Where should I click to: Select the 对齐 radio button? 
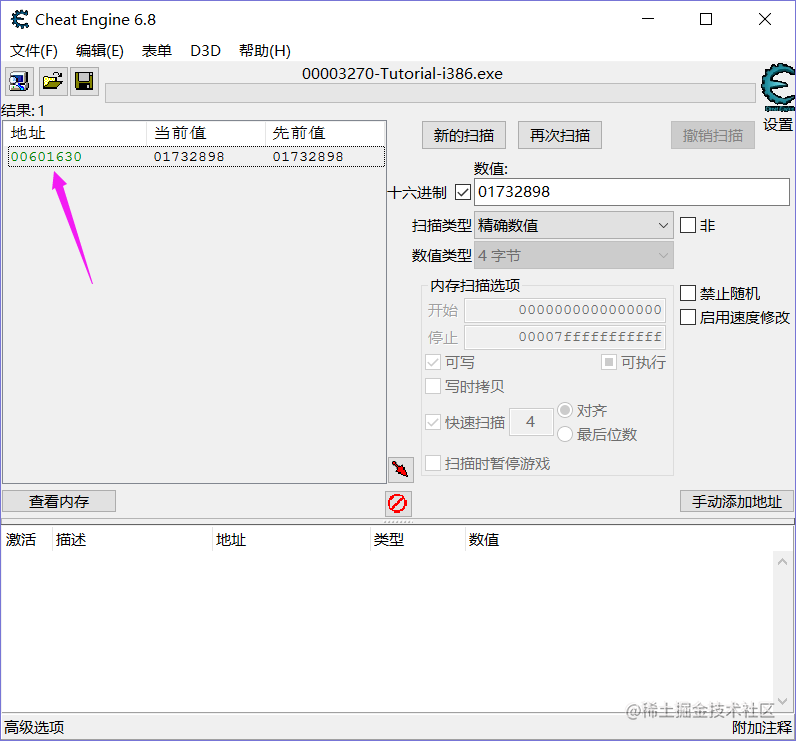point(565,410)
